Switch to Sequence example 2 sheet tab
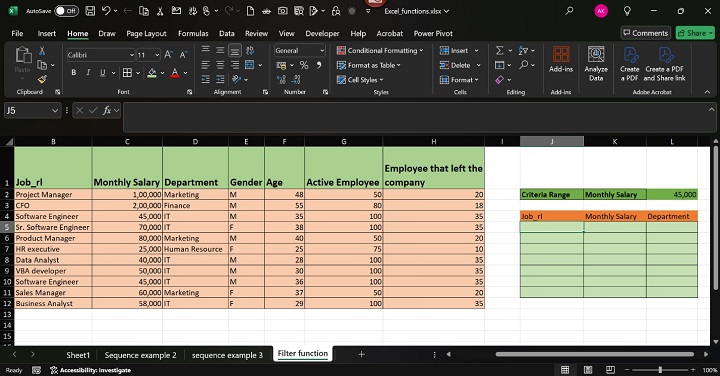Viewport: 720px width, 376px height. click(x=141, y=355)
